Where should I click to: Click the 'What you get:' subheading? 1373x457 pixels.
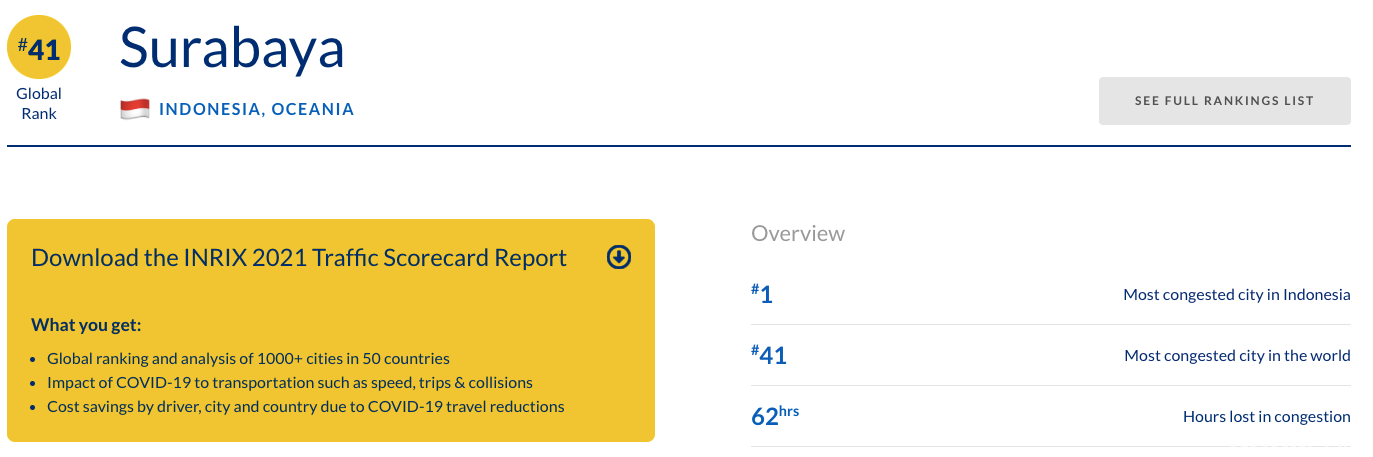click(x=86, y=325)
